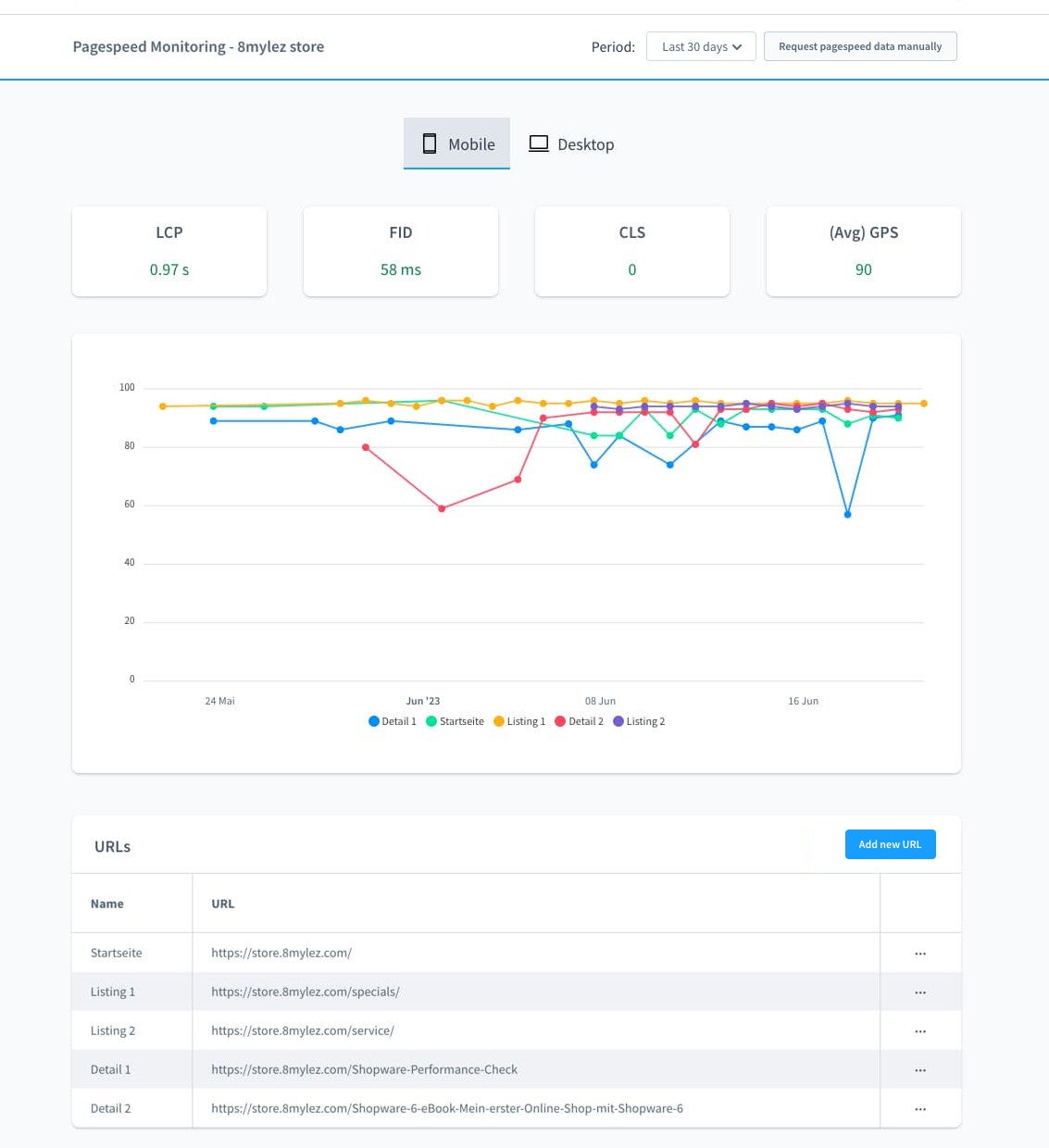This screenshot has width=1049, height=1148.
Task: Click Request pagespeed data manually button
Action: [860, 46]
